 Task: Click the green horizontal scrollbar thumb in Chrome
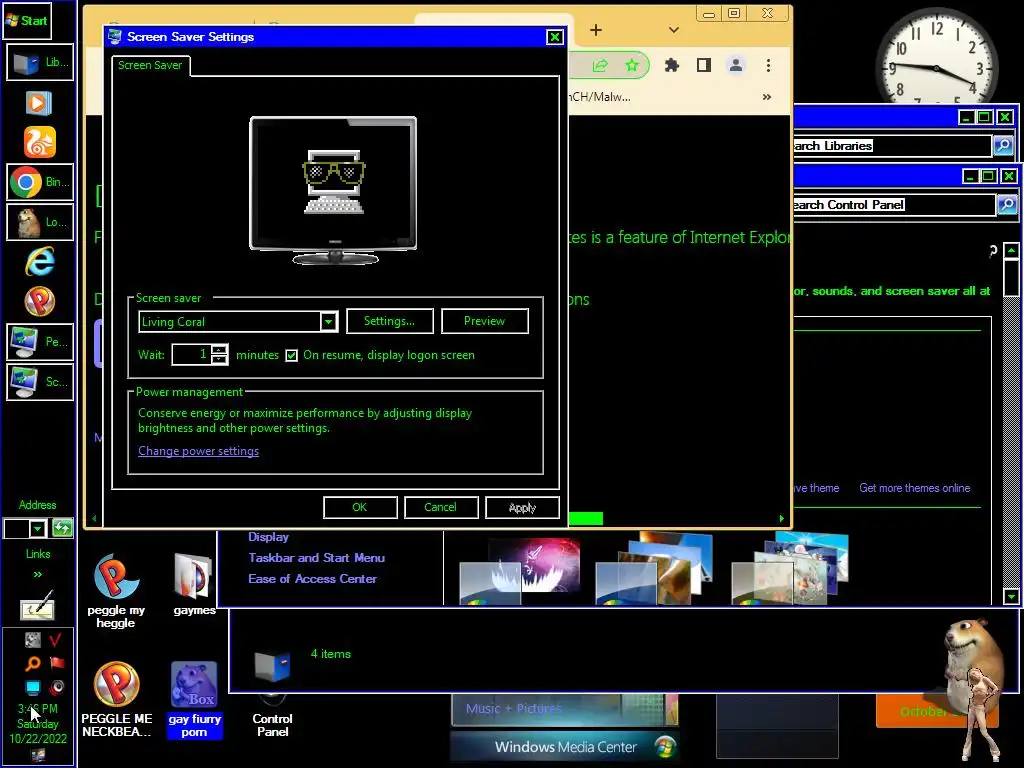[586, 519]
